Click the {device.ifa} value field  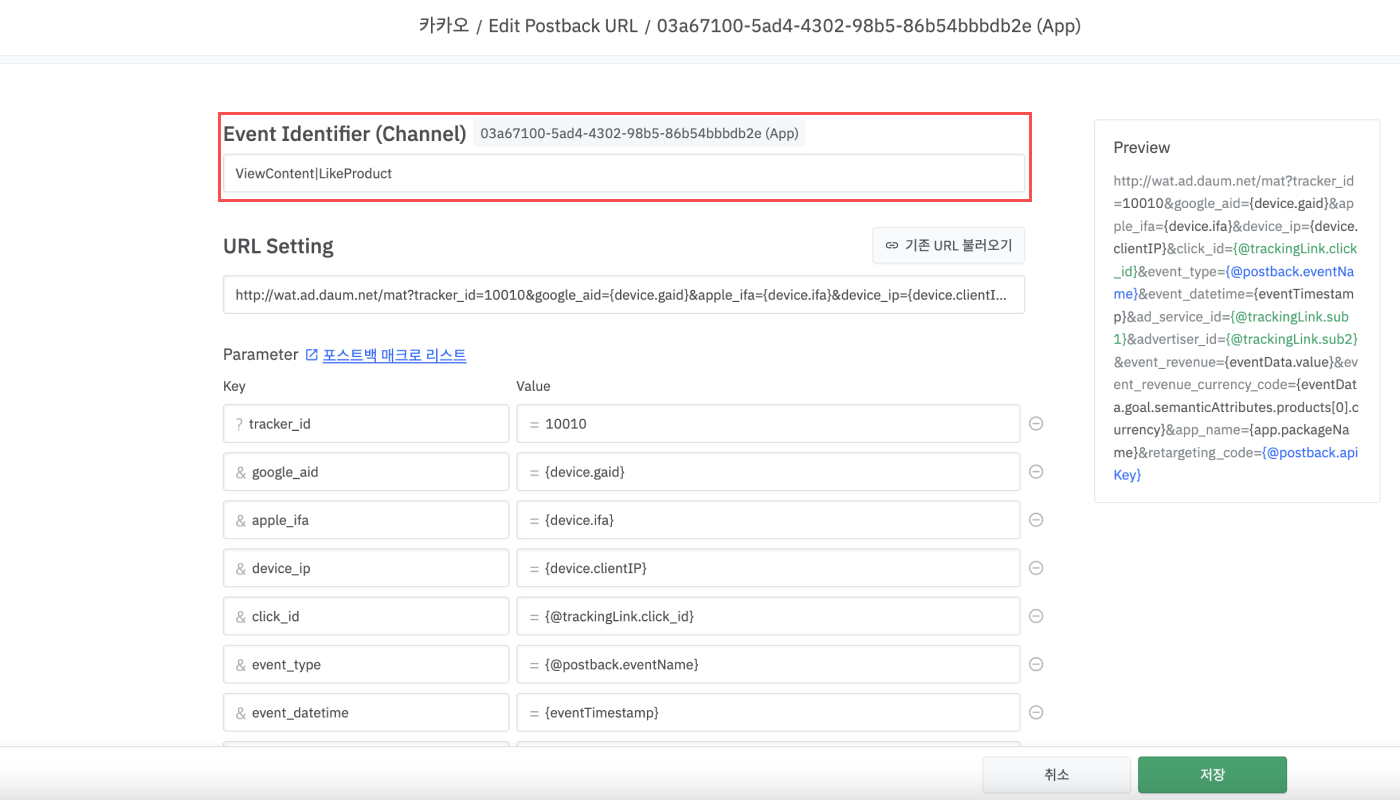tap(768, 519)
